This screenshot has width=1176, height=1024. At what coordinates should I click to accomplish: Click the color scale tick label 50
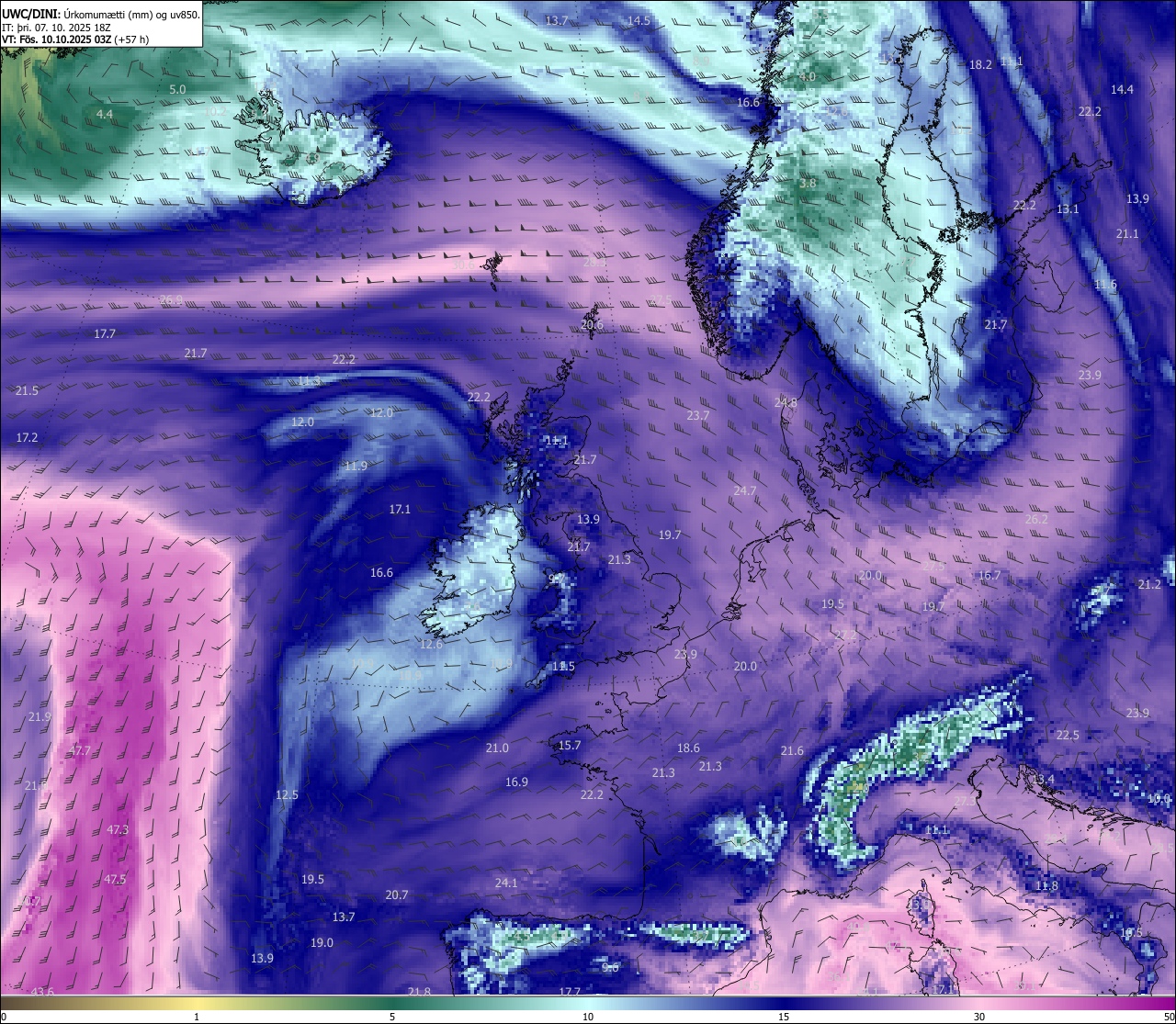coord(1169,1017)
